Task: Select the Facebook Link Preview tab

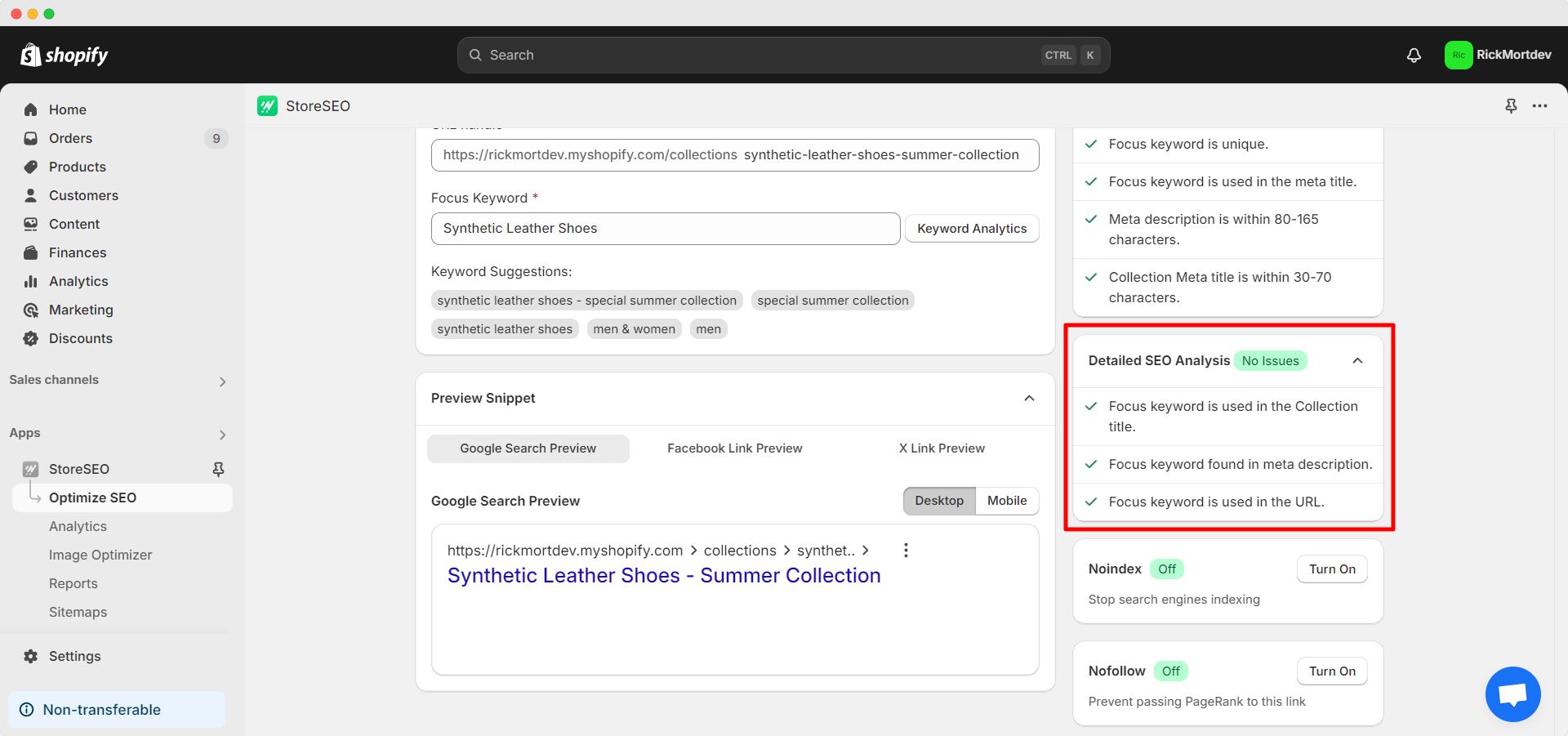Action: pos(734,448)
